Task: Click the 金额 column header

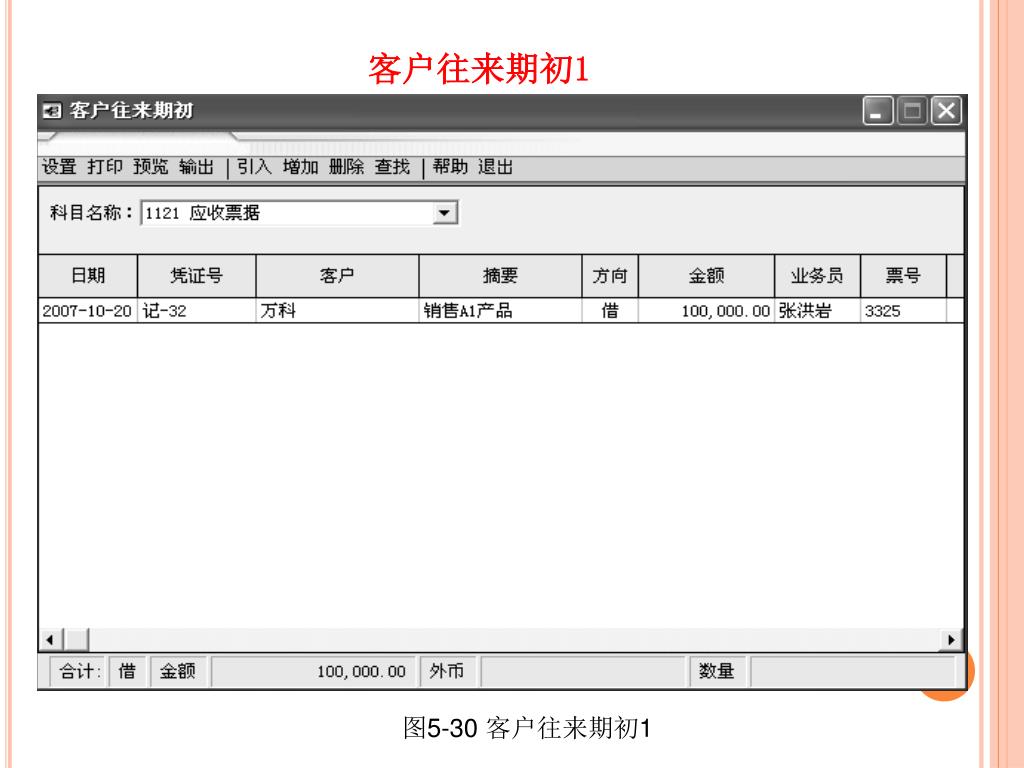Action: [x=707, y=276]
